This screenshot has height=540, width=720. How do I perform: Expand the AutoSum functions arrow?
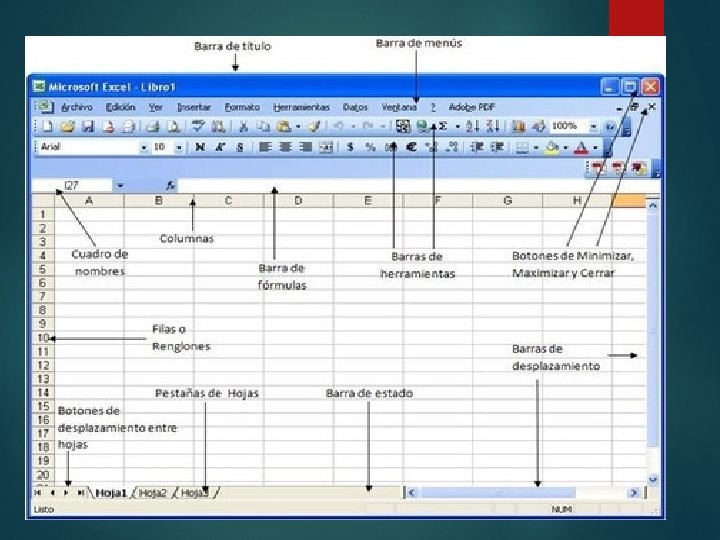tap(457, 126)
